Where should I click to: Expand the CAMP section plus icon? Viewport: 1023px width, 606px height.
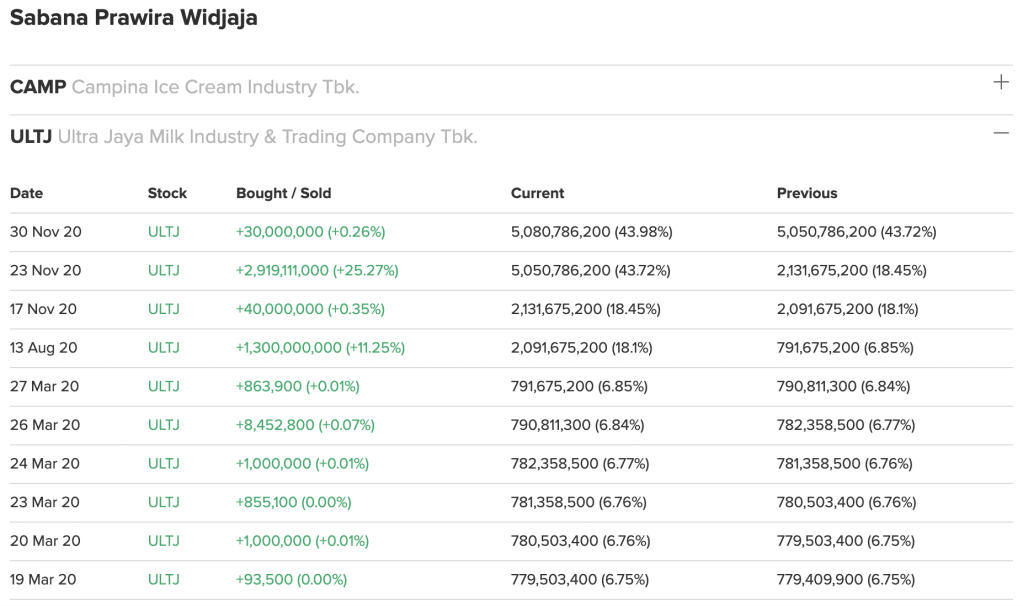(1000, 83)
